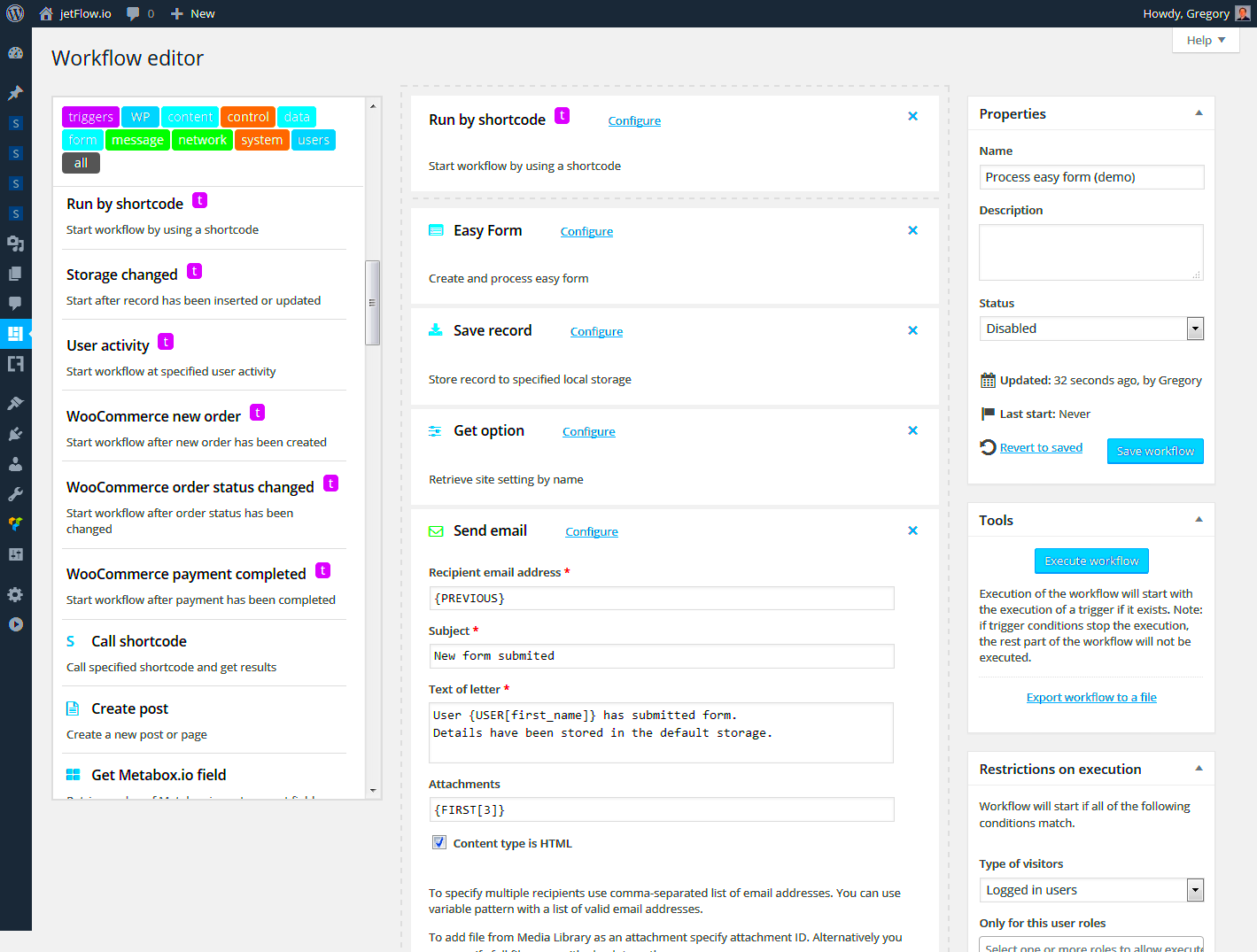Screen dimensions: 1257x952
Task: Filter steps by WP tag
Action: click(140, 117)
